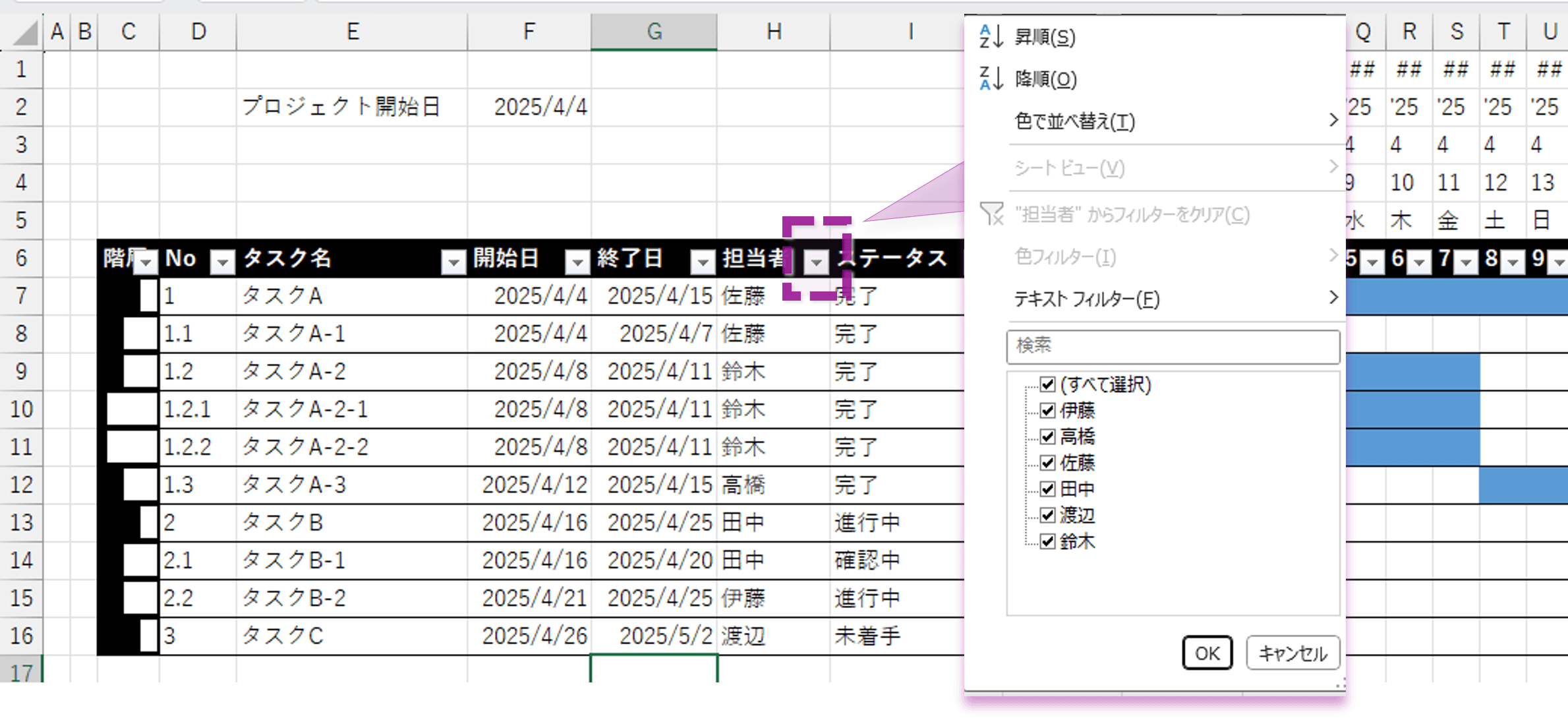1568x718 pixels.
Task: Click the ascending sort A-Z icon
Action: pos(991,37)
